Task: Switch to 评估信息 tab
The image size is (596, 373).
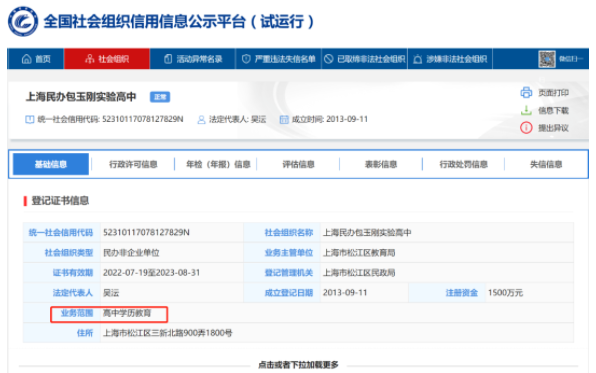Action: click(298, 164)
